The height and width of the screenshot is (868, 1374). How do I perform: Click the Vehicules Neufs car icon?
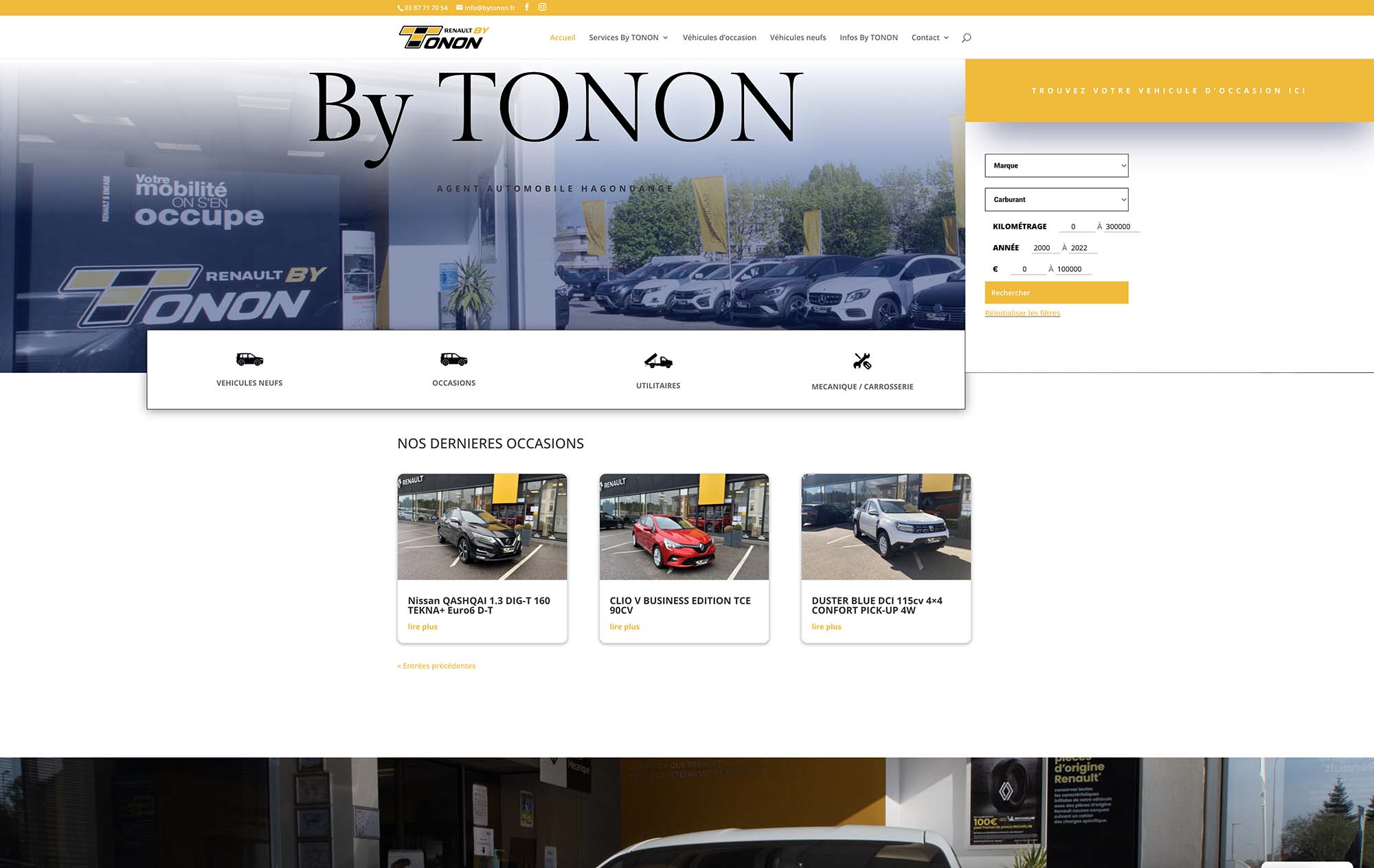pyautogui.click(x=249, y=359)
